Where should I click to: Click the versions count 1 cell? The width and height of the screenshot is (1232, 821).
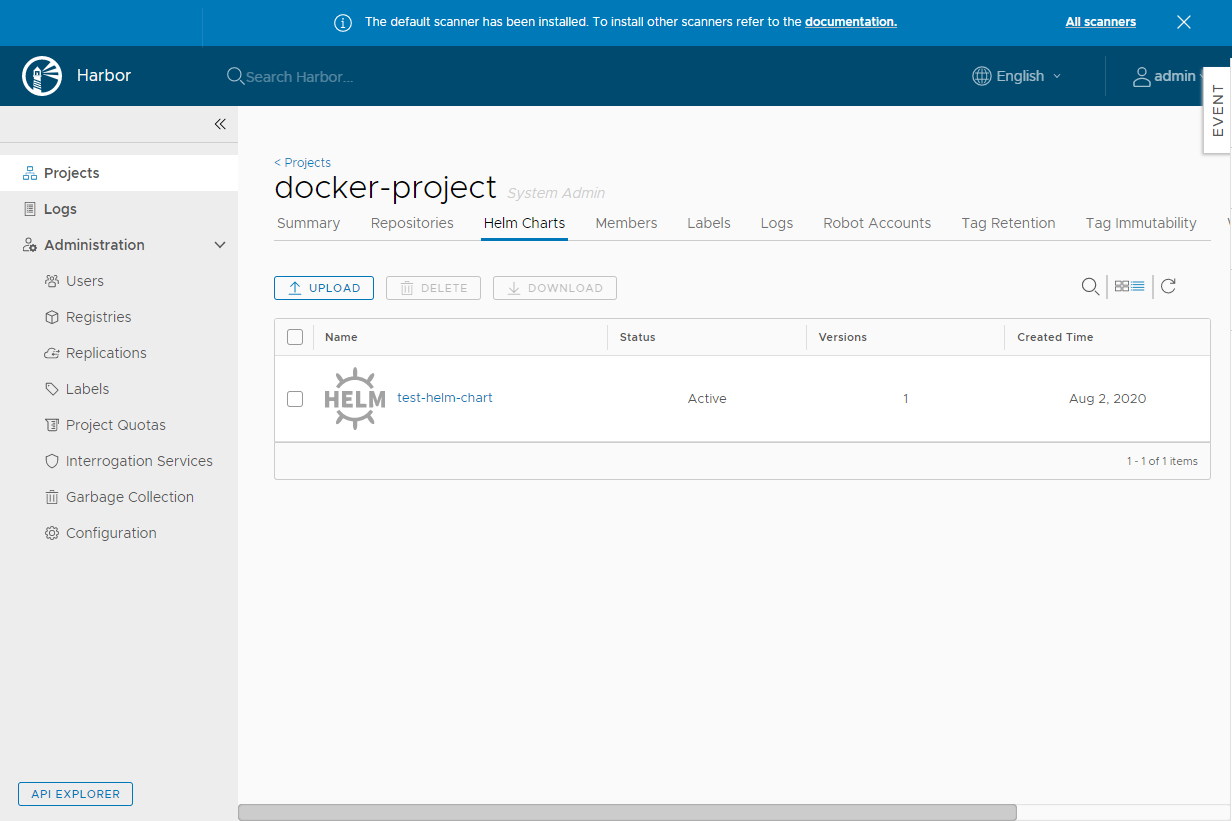click(906, 399)
